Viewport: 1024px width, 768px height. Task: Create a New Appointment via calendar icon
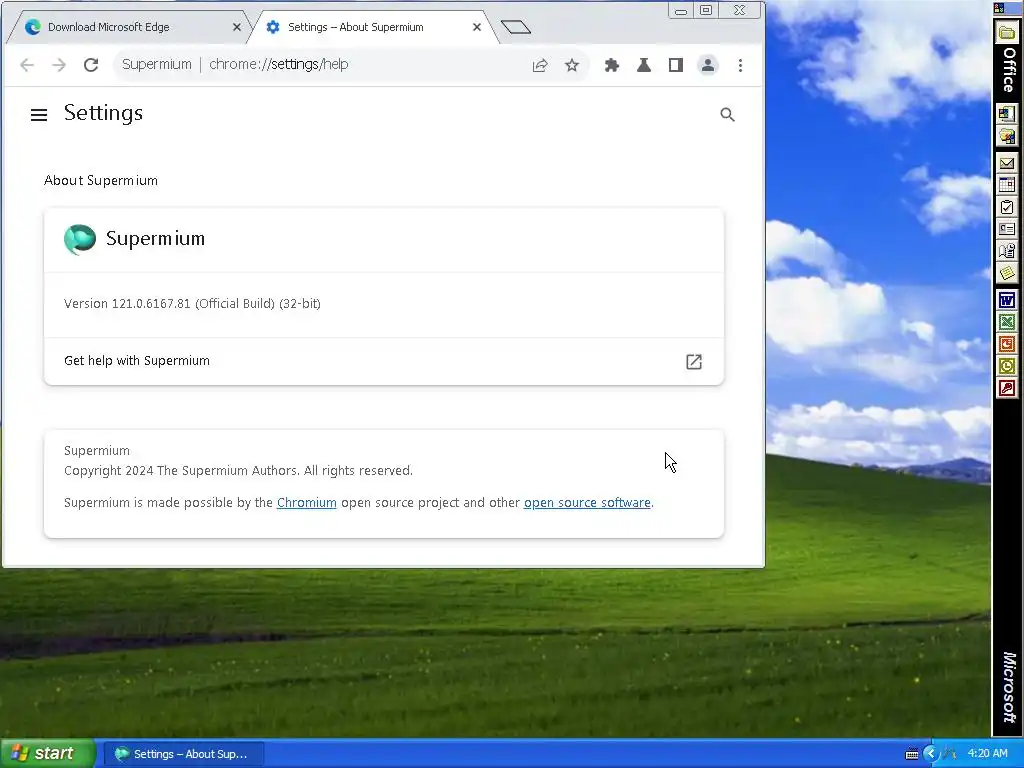click(1006, 185)
